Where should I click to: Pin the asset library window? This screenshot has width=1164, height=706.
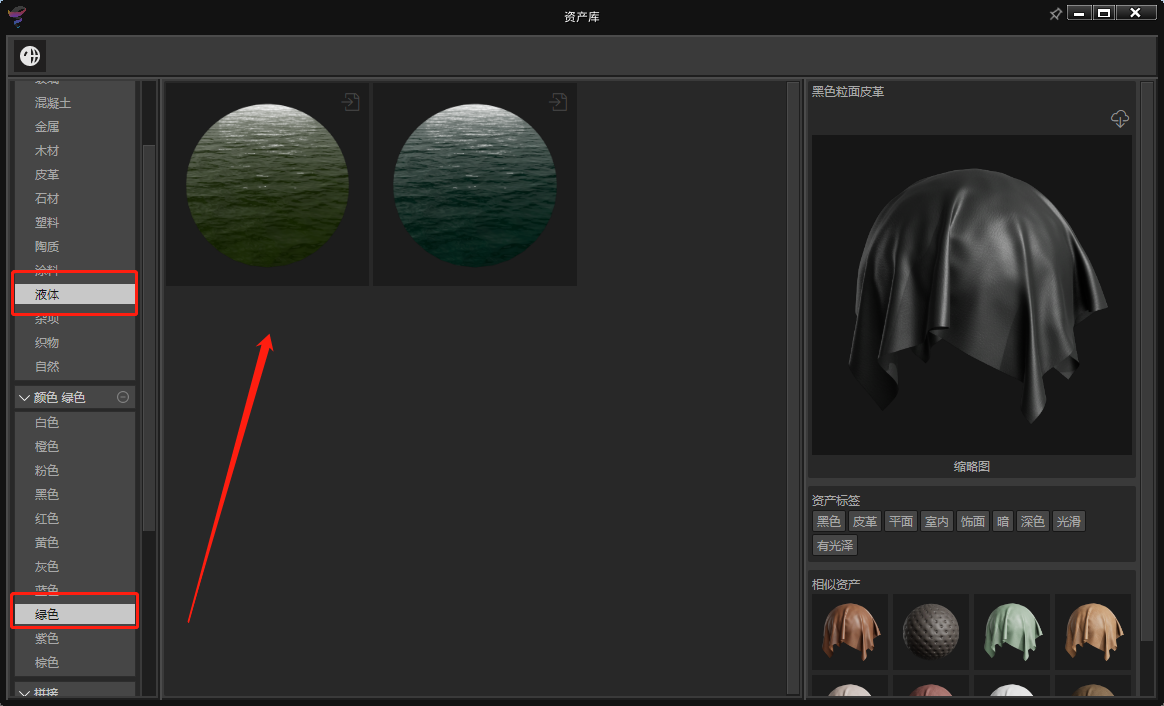coord(1055,14)
